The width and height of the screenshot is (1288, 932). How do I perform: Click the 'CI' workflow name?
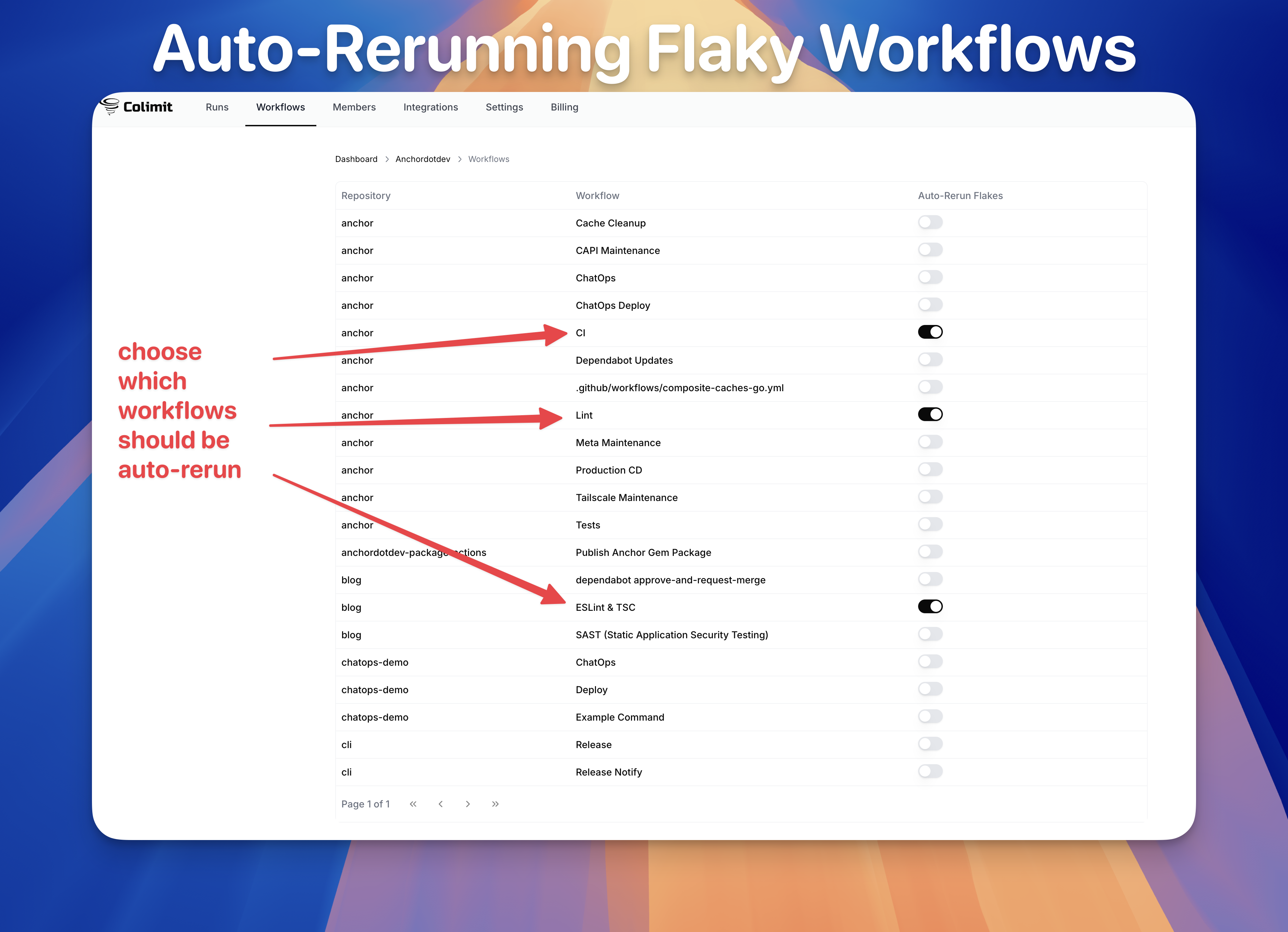pyautogui.click(x=581, y=333)
